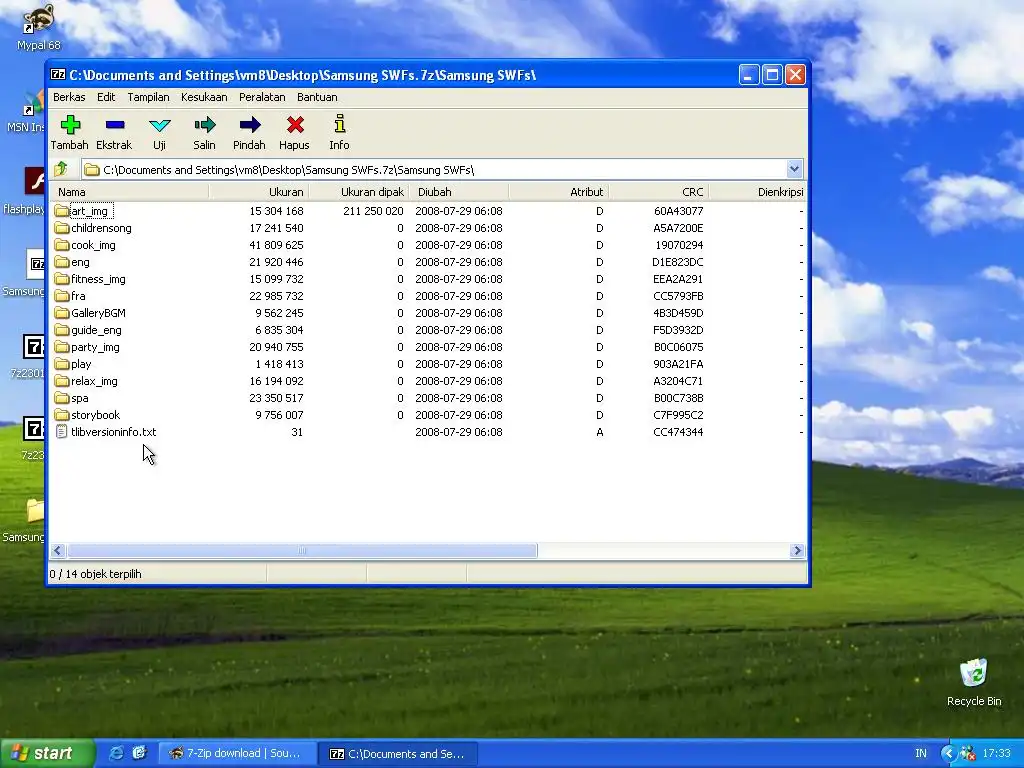Select the art_img folder icon
This screenshot has height=768, width=1024.
pyautogui.click(x=62, y=211)
